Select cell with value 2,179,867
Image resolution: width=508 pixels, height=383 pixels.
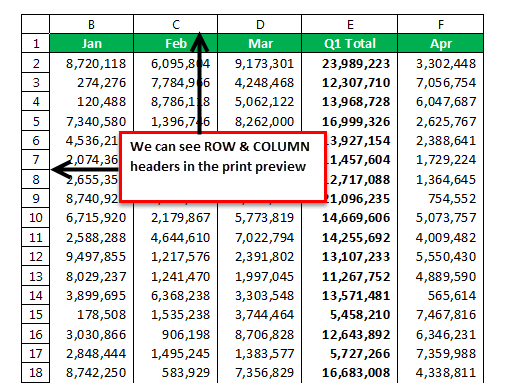click(175, 217)
